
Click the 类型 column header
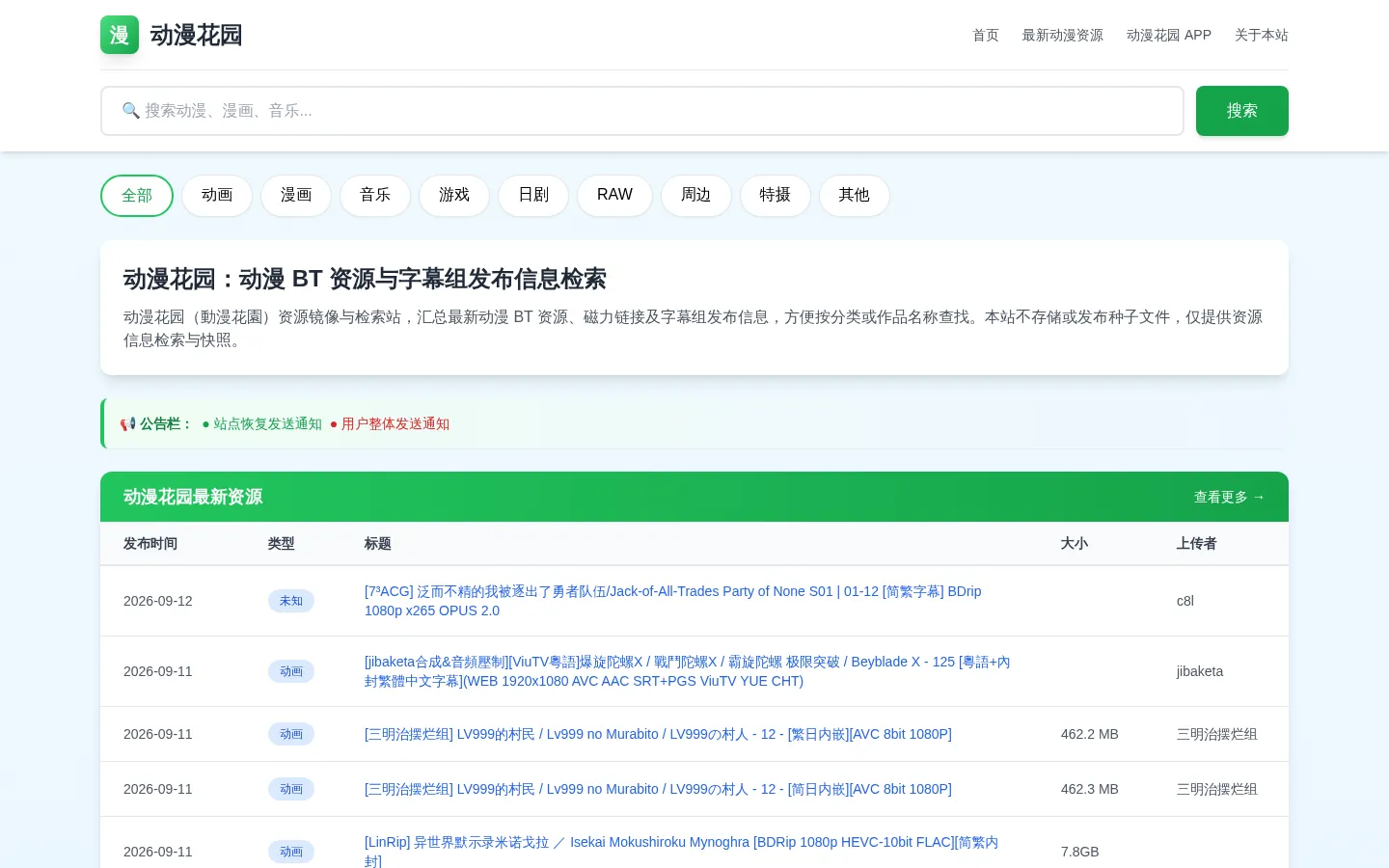(x=282, y=544)
